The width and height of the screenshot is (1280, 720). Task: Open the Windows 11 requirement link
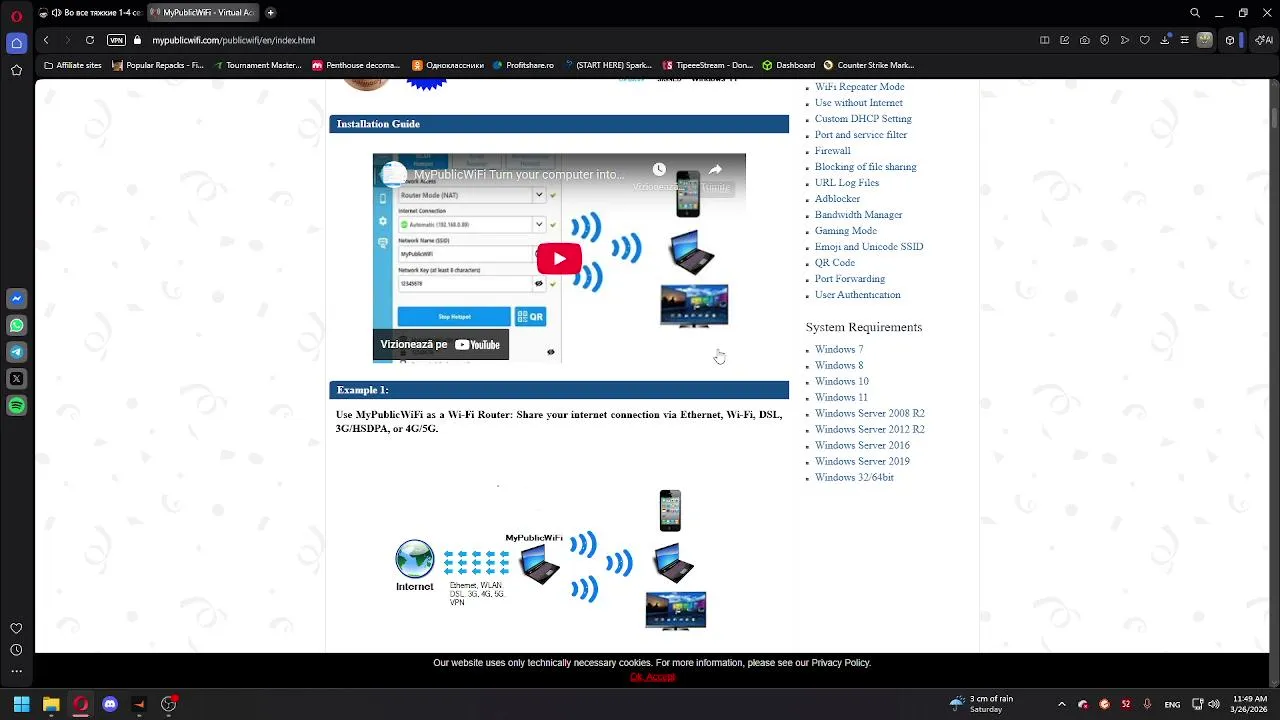tap(841, 398)
